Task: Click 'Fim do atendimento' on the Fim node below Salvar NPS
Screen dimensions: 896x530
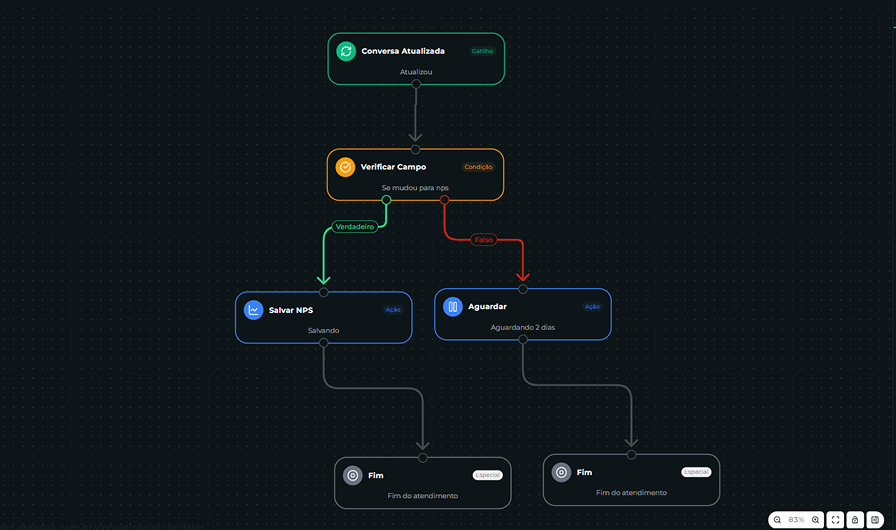Action: click(x=423, y=496)
